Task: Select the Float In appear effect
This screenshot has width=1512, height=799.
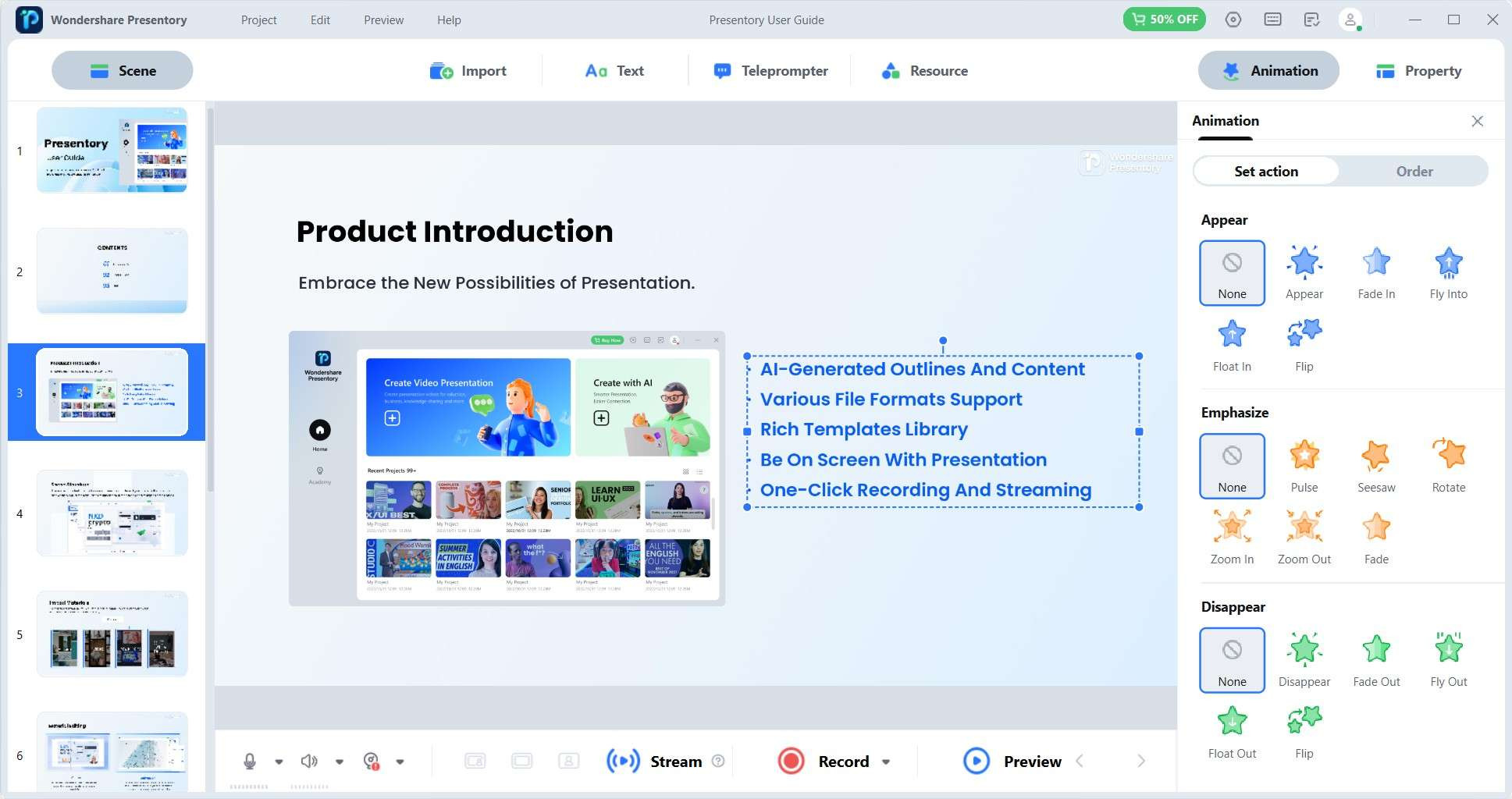Action: pos(1232,345)
